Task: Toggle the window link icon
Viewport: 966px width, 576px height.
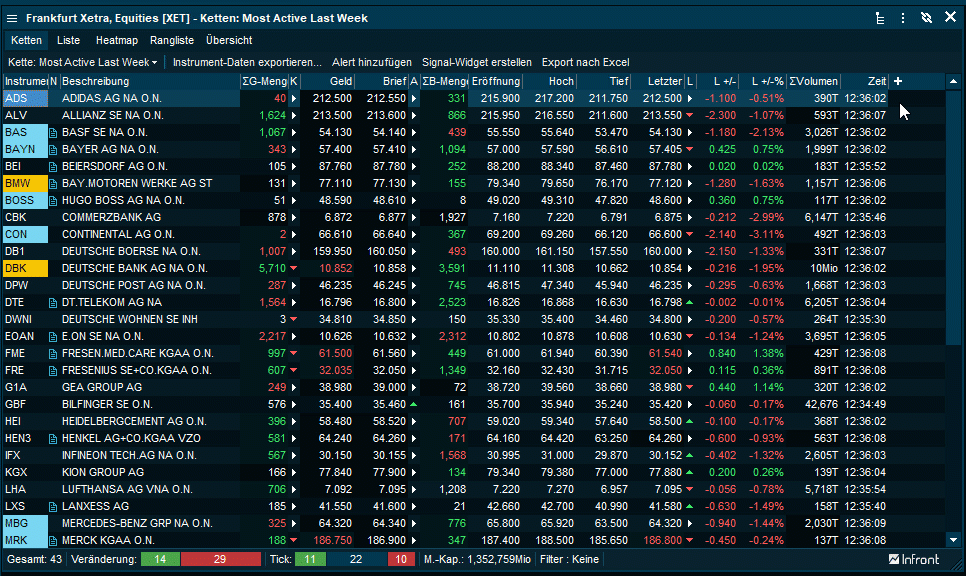Action: [926, 18]
